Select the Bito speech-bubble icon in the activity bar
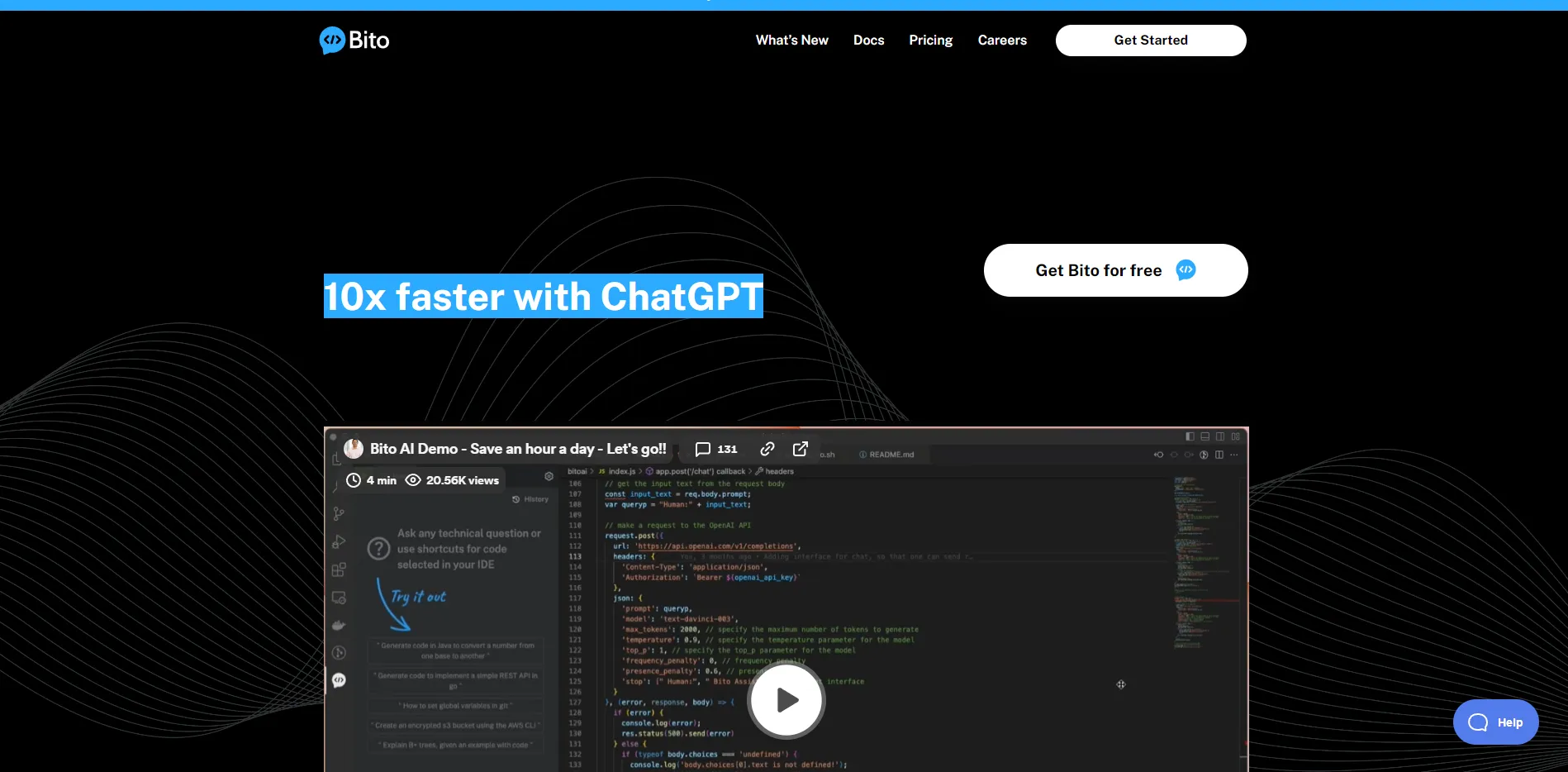This screenshot has height=772, width=1568. pos(338,680)
